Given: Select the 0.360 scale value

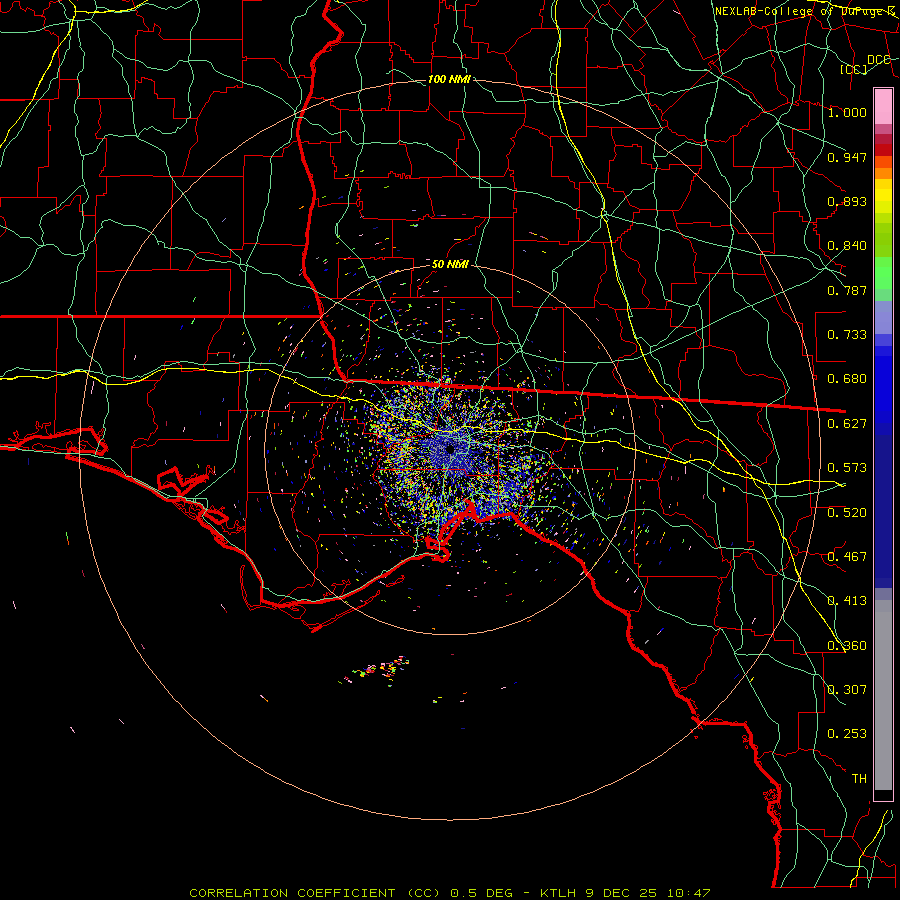Looking at the screenshot, I should 847,646.
